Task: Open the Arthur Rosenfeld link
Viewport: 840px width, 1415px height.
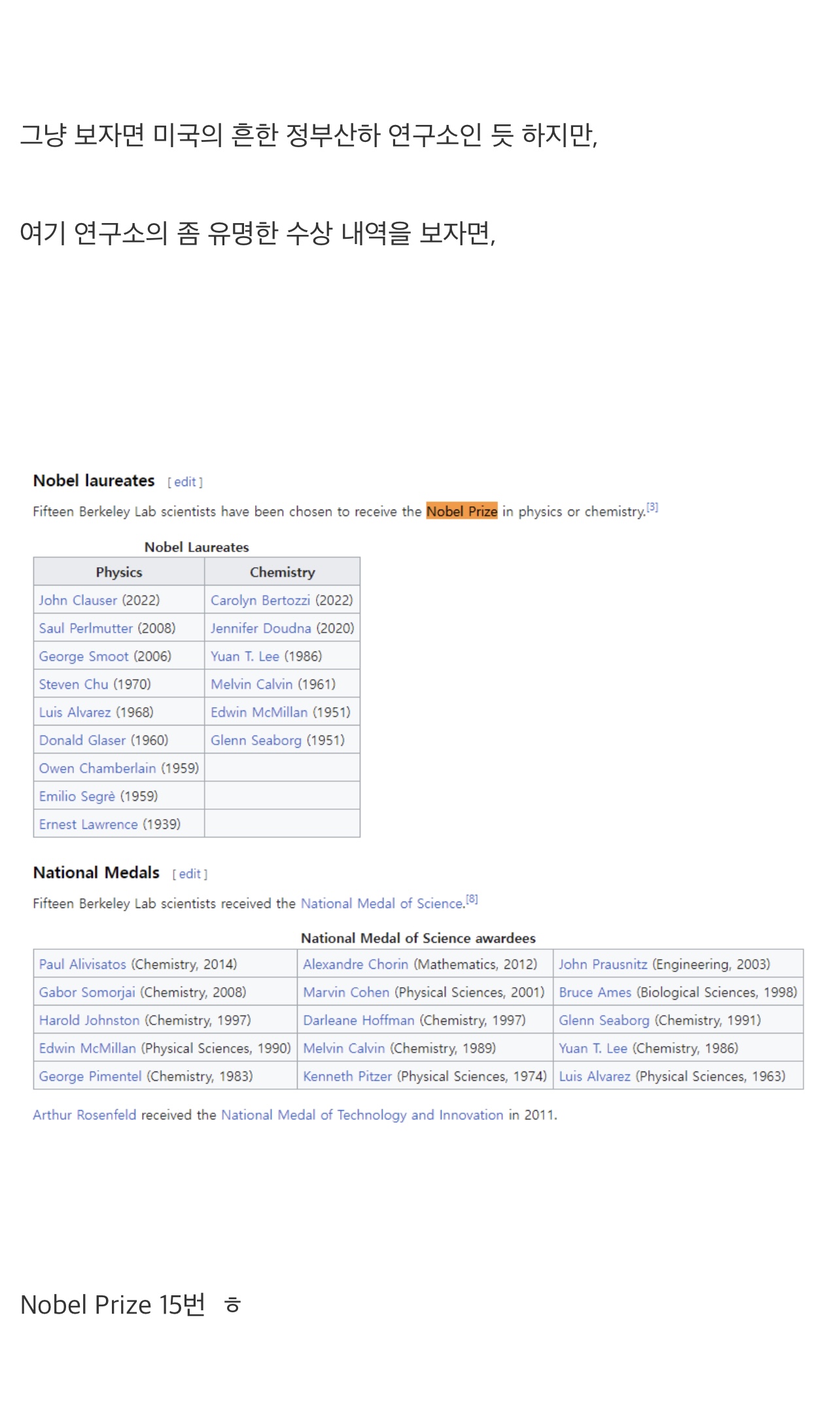Action: coord(84,1115)
